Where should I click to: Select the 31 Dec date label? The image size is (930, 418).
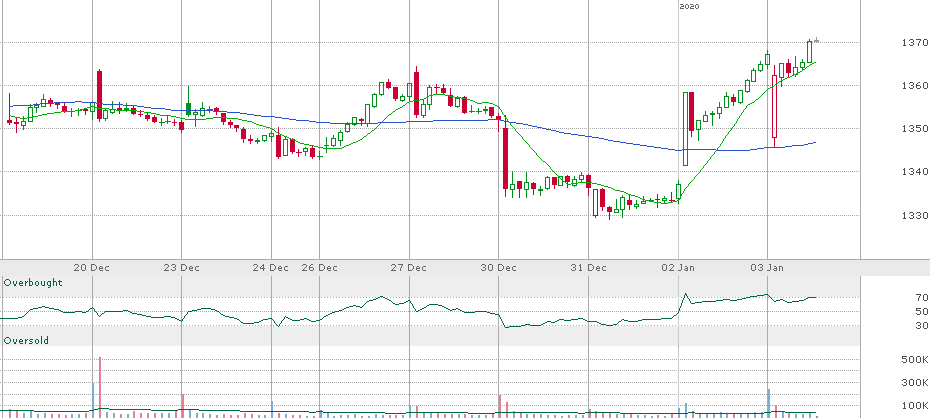[x=588, y=267]
